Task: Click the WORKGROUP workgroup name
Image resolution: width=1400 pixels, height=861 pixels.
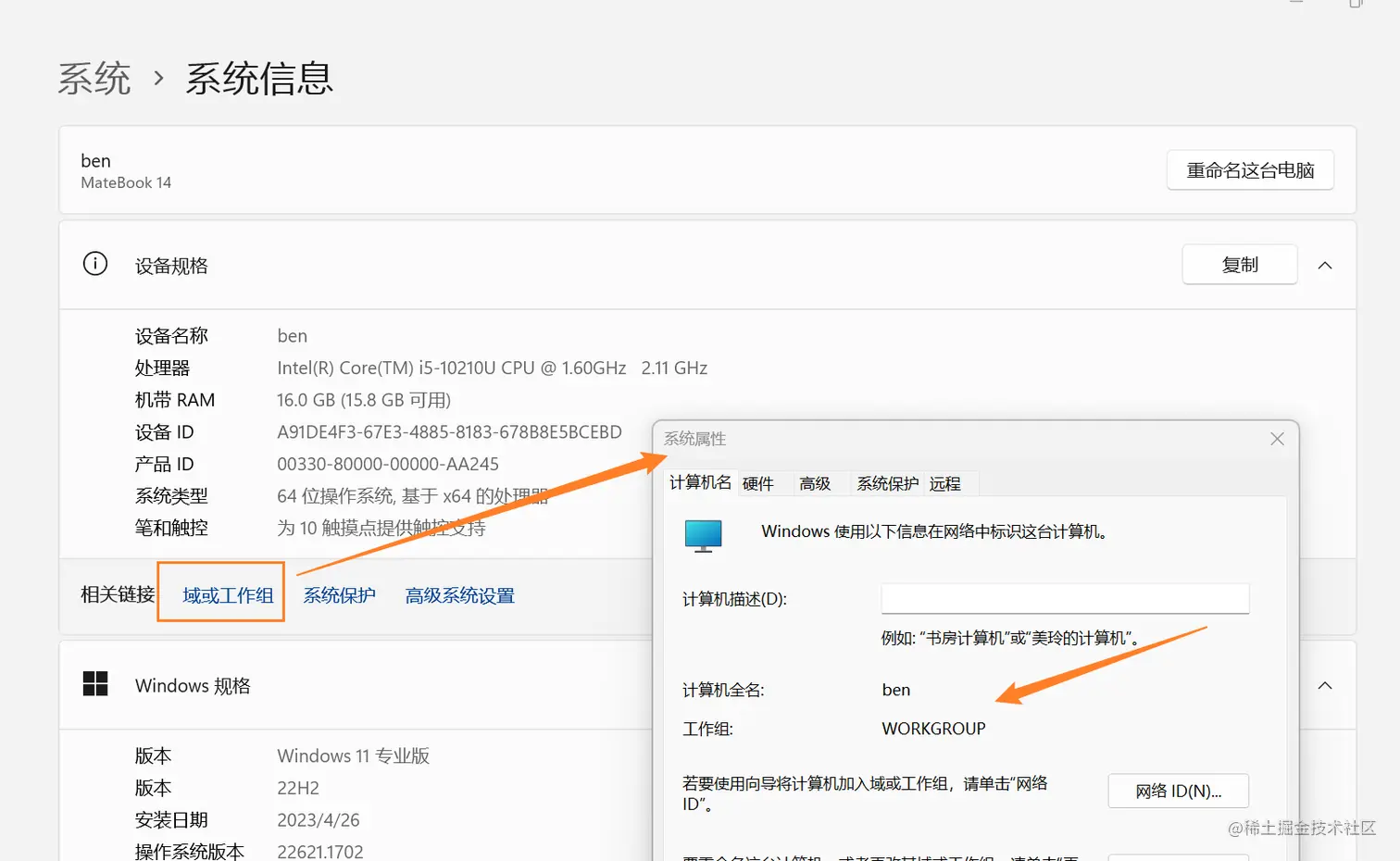Action: [933, 729]
